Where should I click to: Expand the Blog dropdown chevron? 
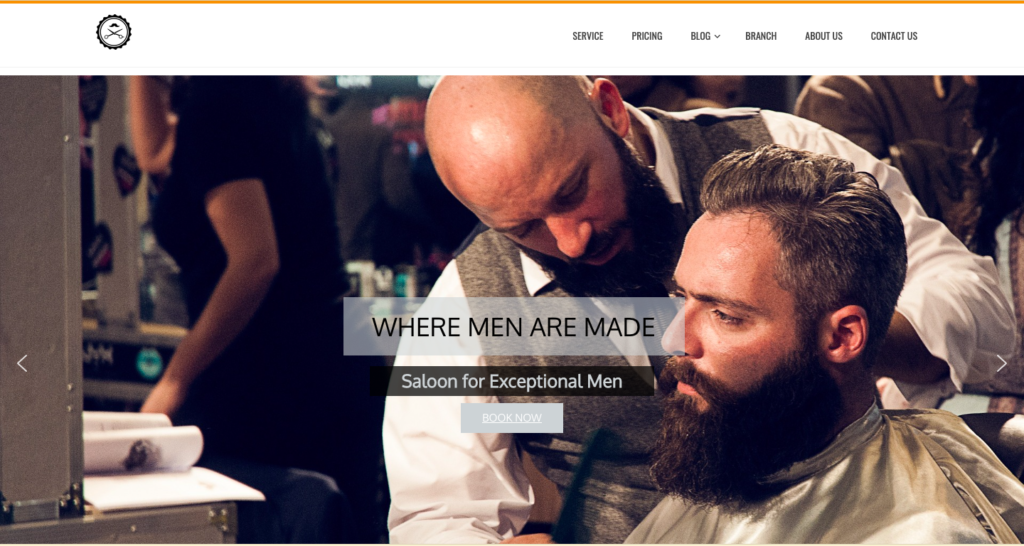717,37
